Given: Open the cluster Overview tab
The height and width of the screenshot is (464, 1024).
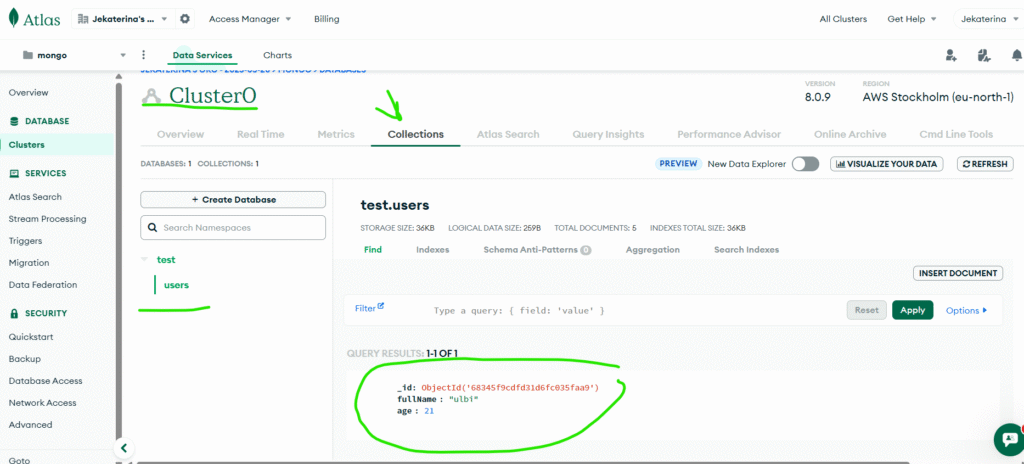Looking at the screenshot, I should (180, 134).
